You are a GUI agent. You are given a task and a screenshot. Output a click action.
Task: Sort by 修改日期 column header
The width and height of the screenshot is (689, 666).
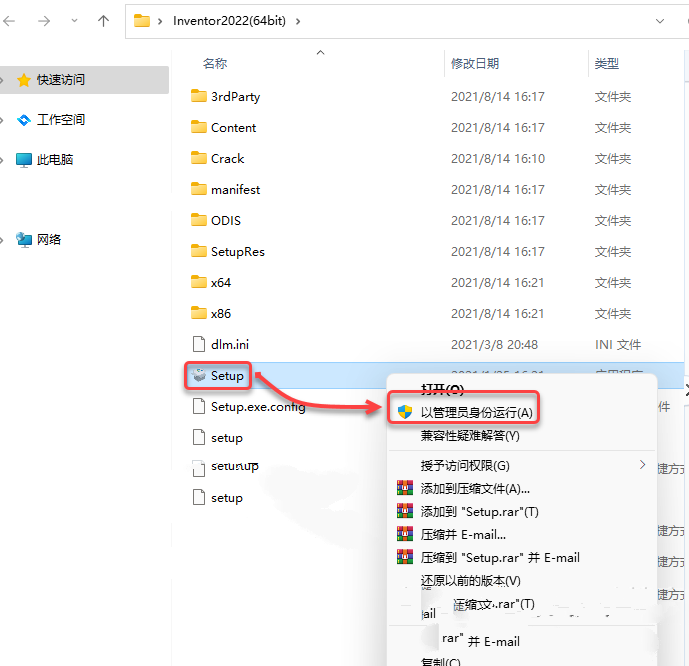(x=475, y=64)
